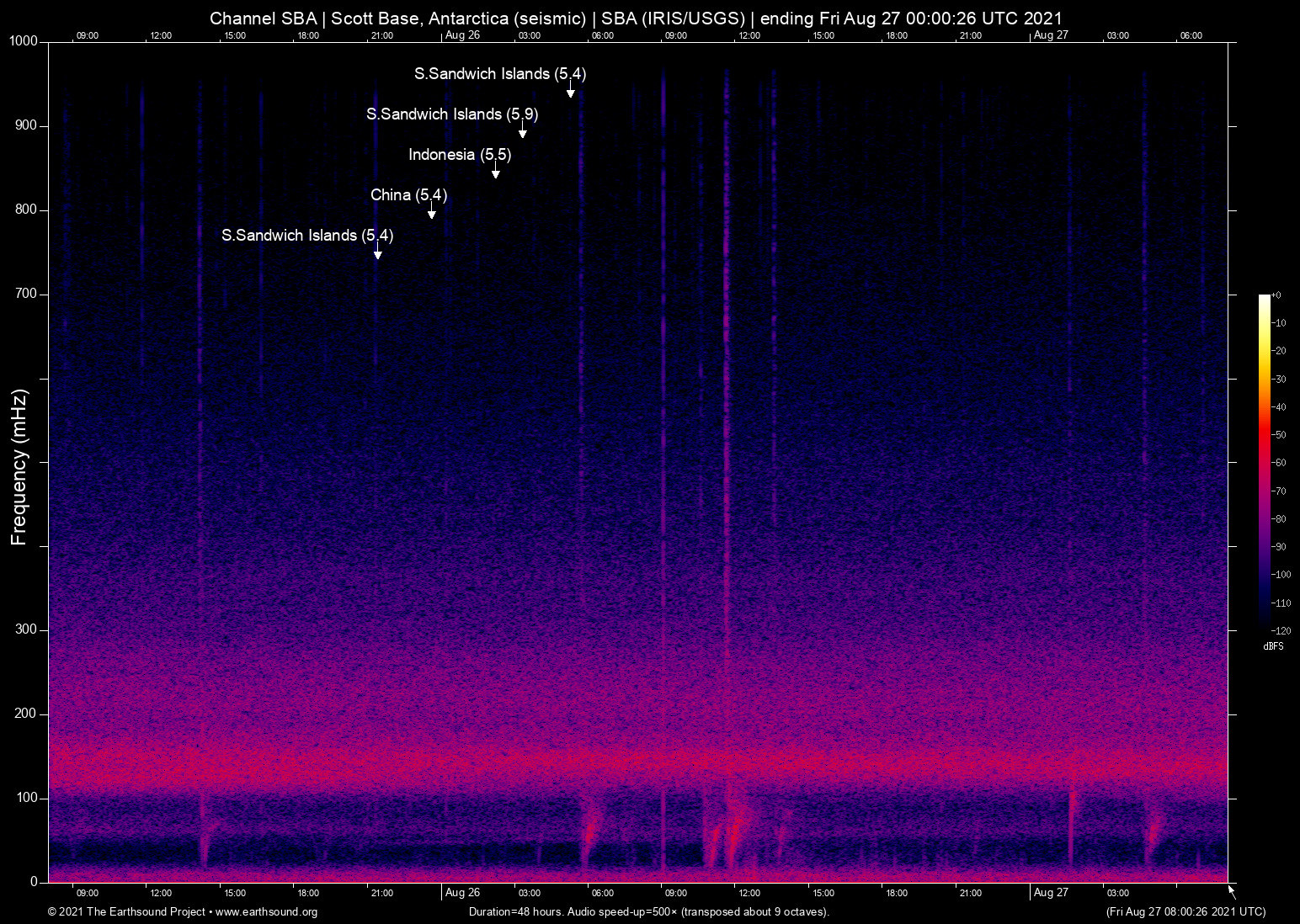Click the Fri Aug 27 timestamp at bottom right
The width and height of the screenshot is (1300, 924).
point(1185,912)
